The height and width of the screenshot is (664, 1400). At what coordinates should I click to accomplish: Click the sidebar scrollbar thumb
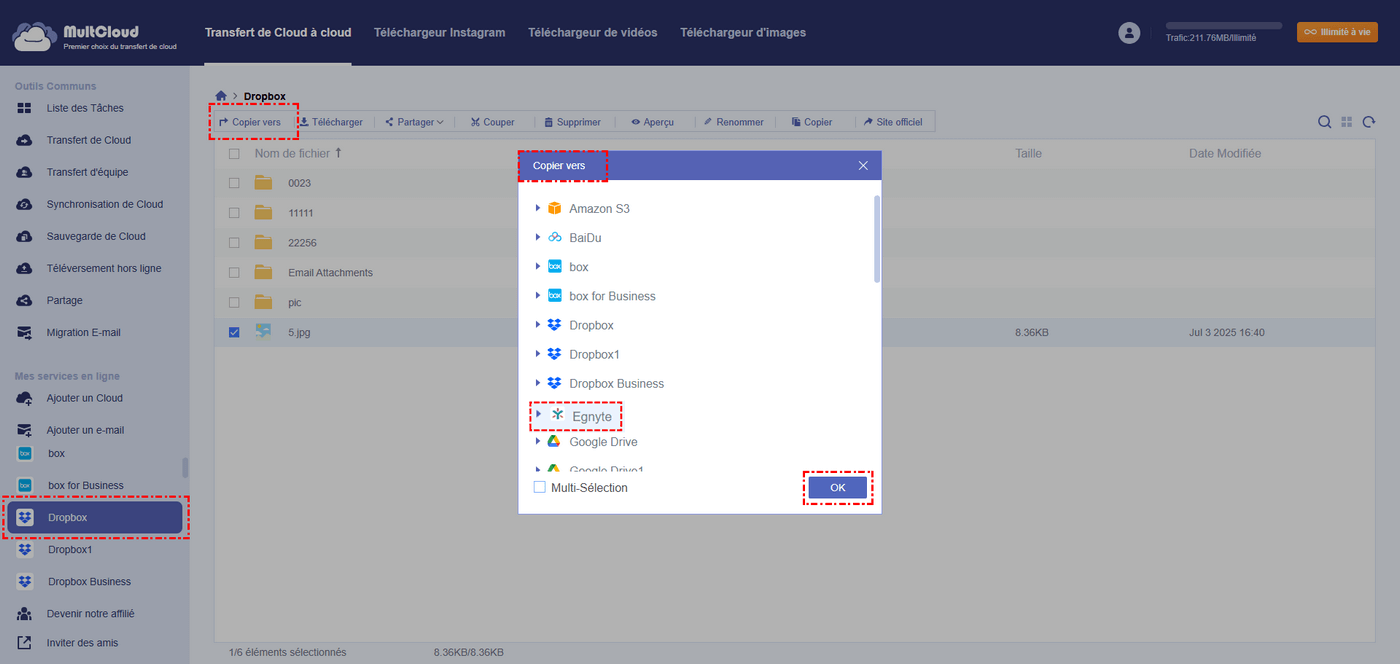(x=185, y=468)
